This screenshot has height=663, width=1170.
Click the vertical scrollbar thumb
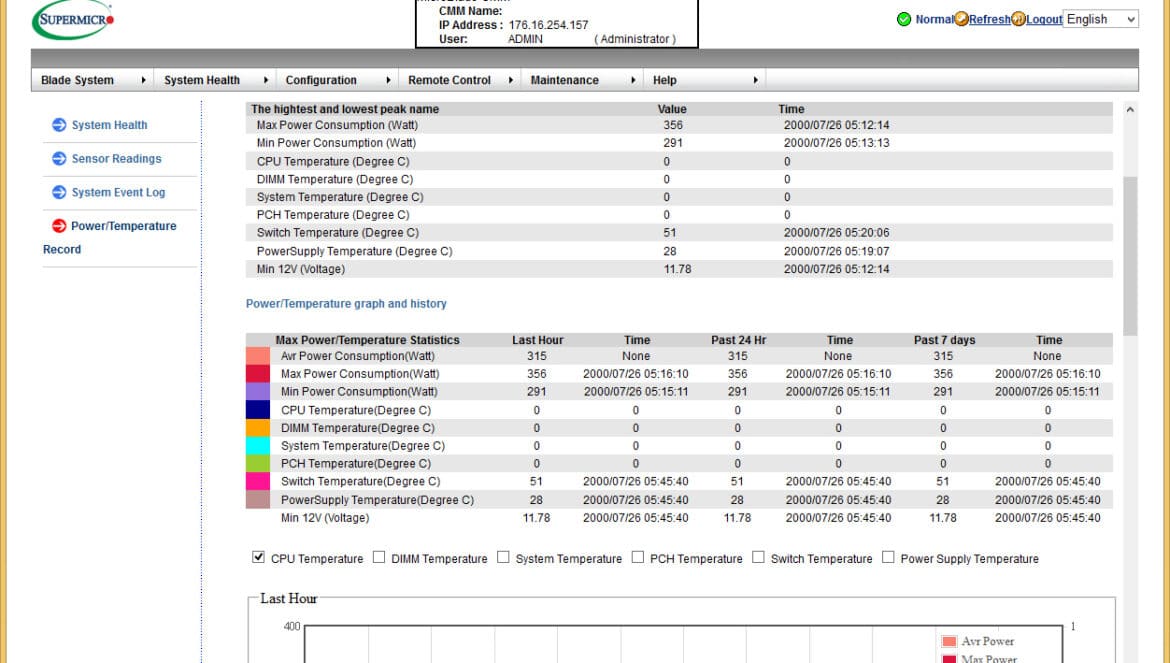coord(1130,256)
